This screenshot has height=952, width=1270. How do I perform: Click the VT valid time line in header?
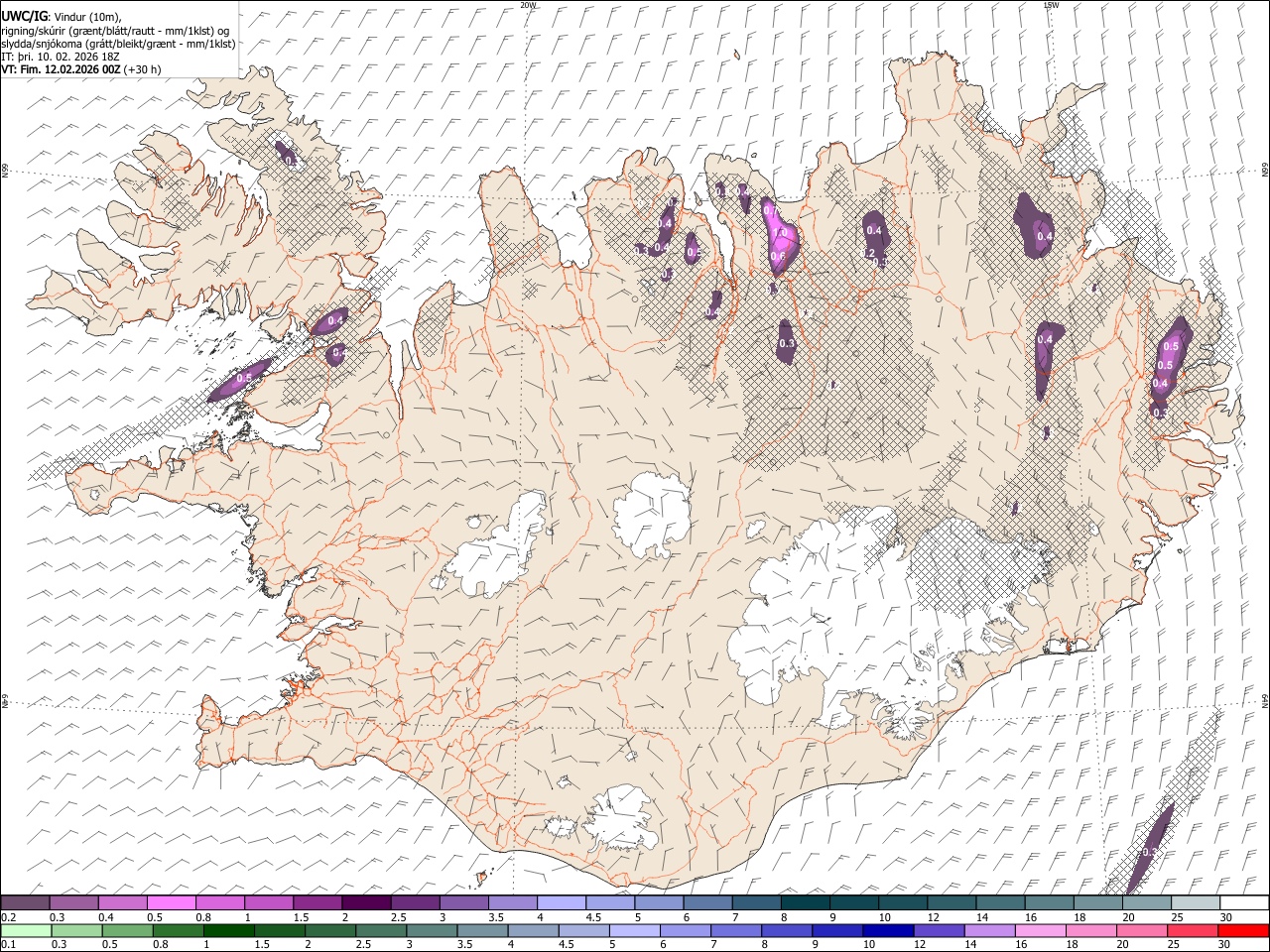[81, 69]
